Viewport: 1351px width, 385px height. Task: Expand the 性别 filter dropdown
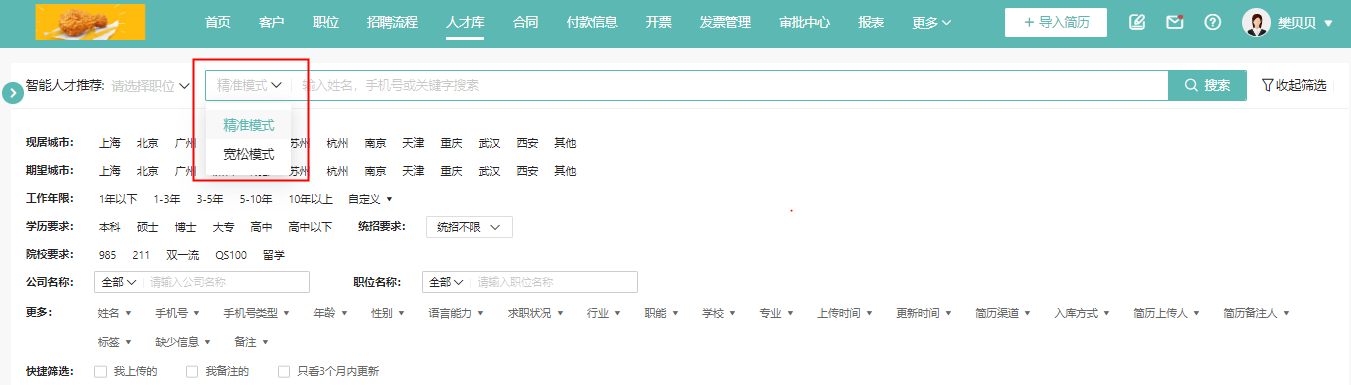[x=388, y=313]
